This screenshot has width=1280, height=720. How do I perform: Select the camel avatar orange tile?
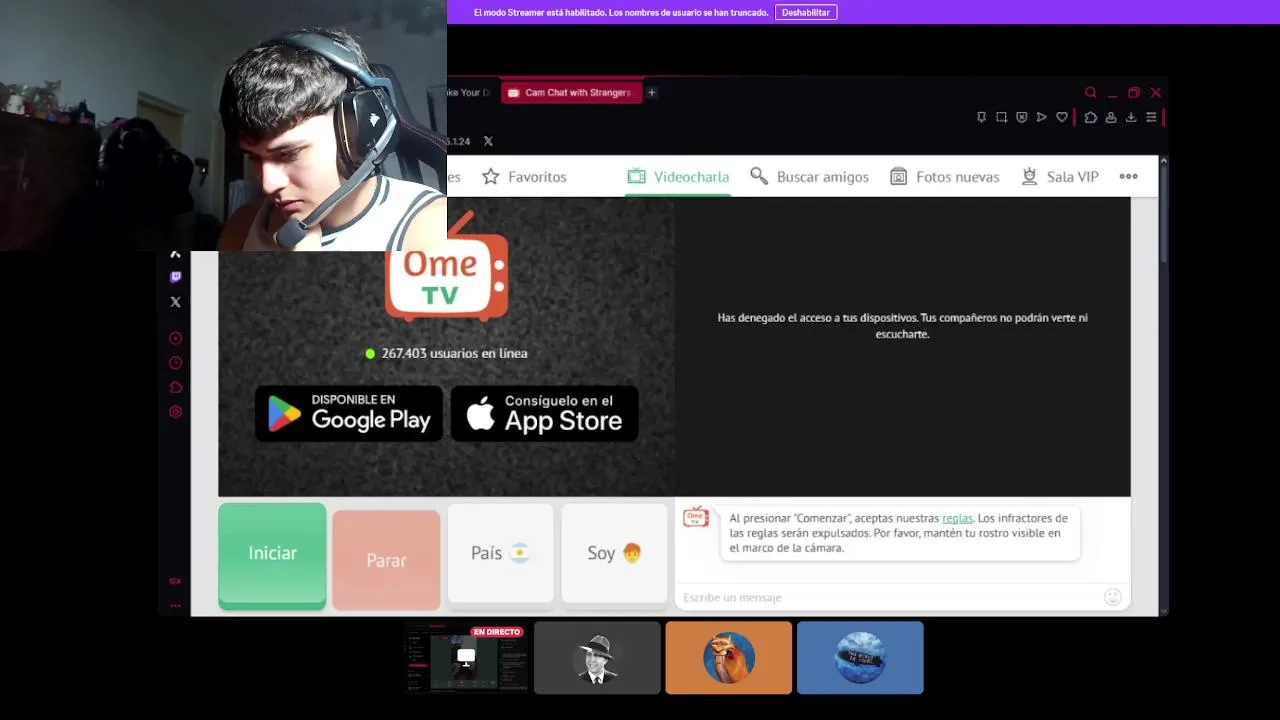click(728, 658)
